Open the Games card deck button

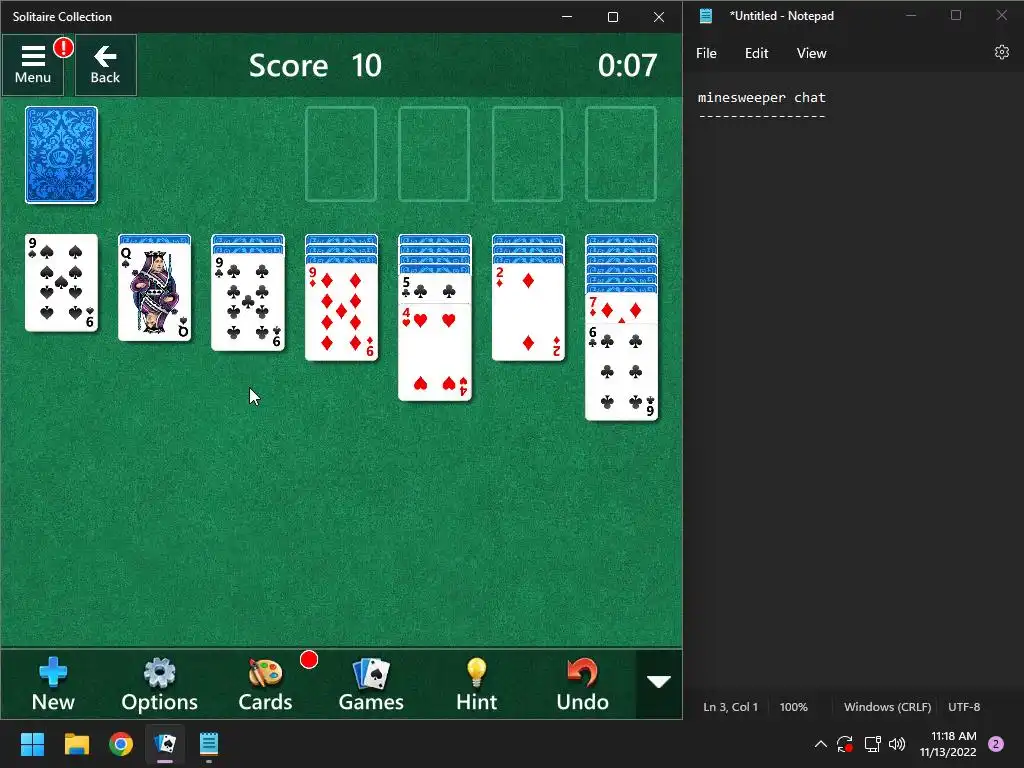371,684
